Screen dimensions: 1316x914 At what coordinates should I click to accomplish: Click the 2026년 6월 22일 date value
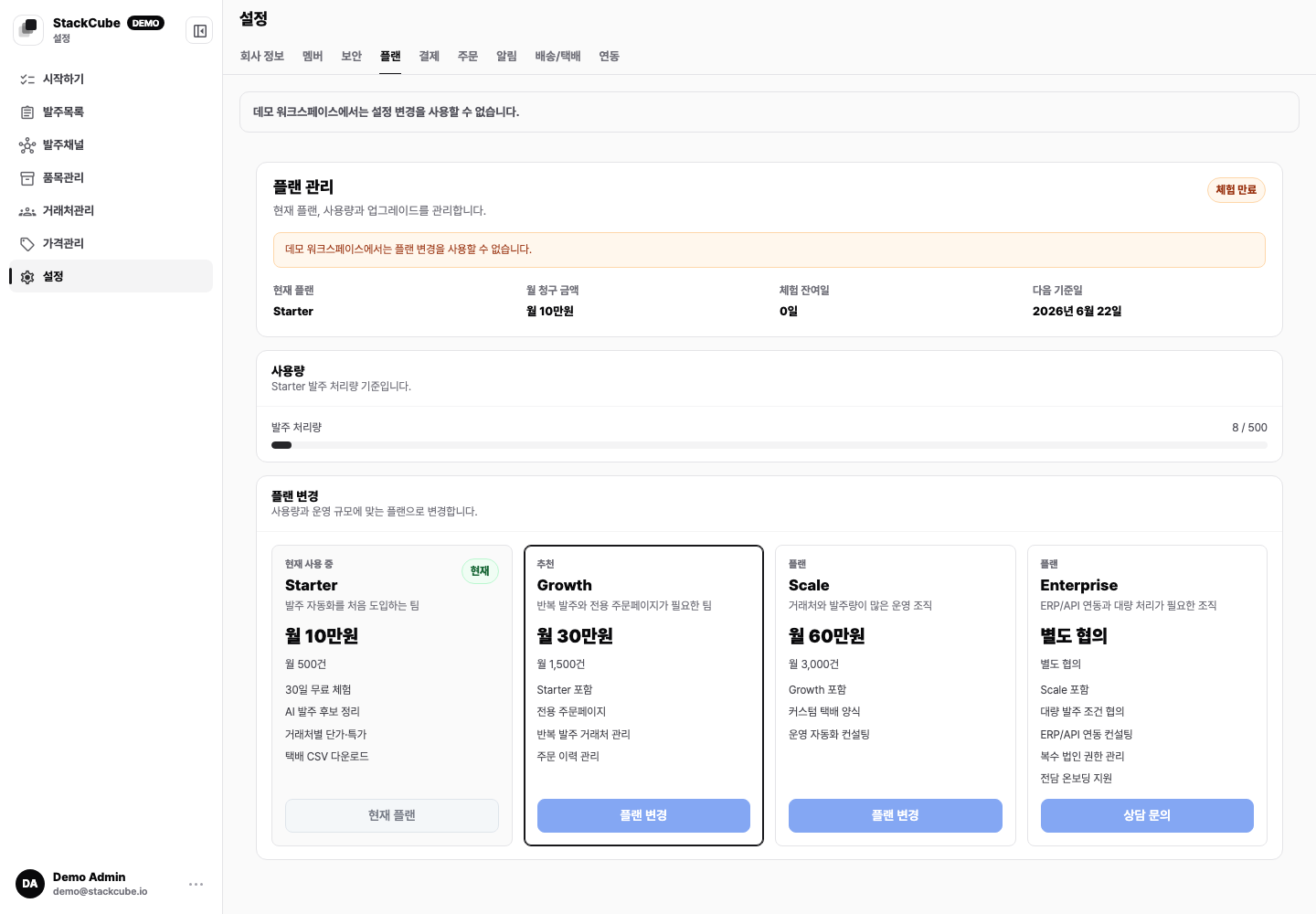click(x=1077, y=312)
